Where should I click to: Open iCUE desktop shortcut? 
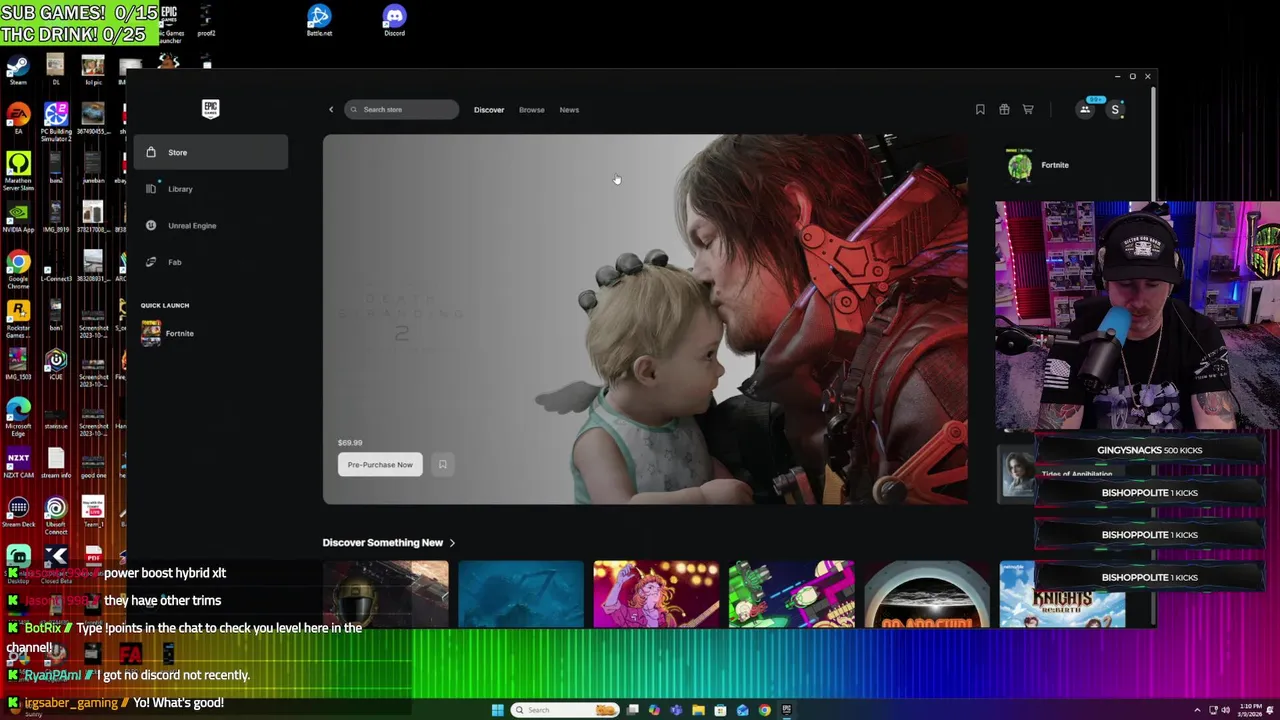click(x=56, y=365)
